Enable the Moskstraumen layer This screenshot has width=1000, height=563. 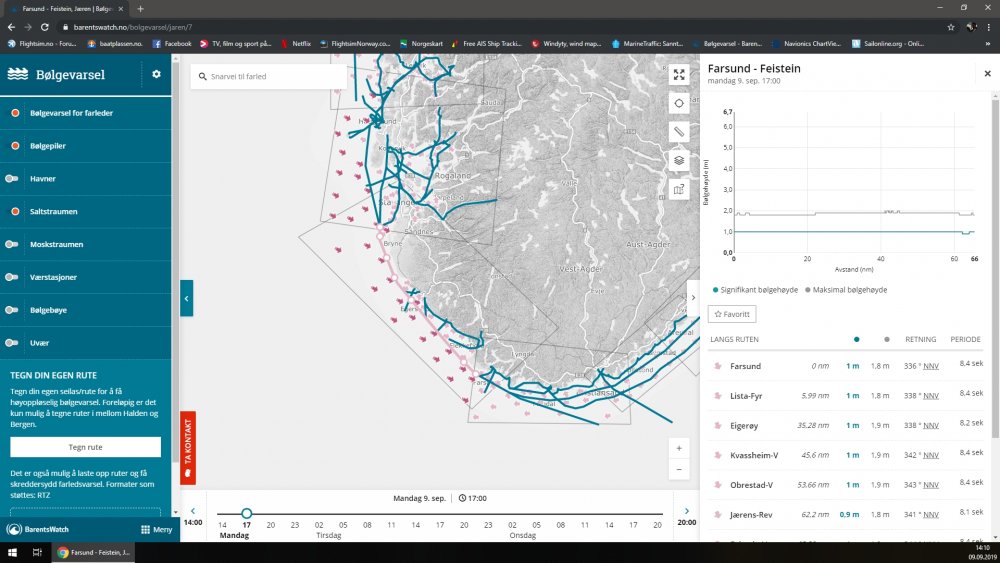coord(12,244)
